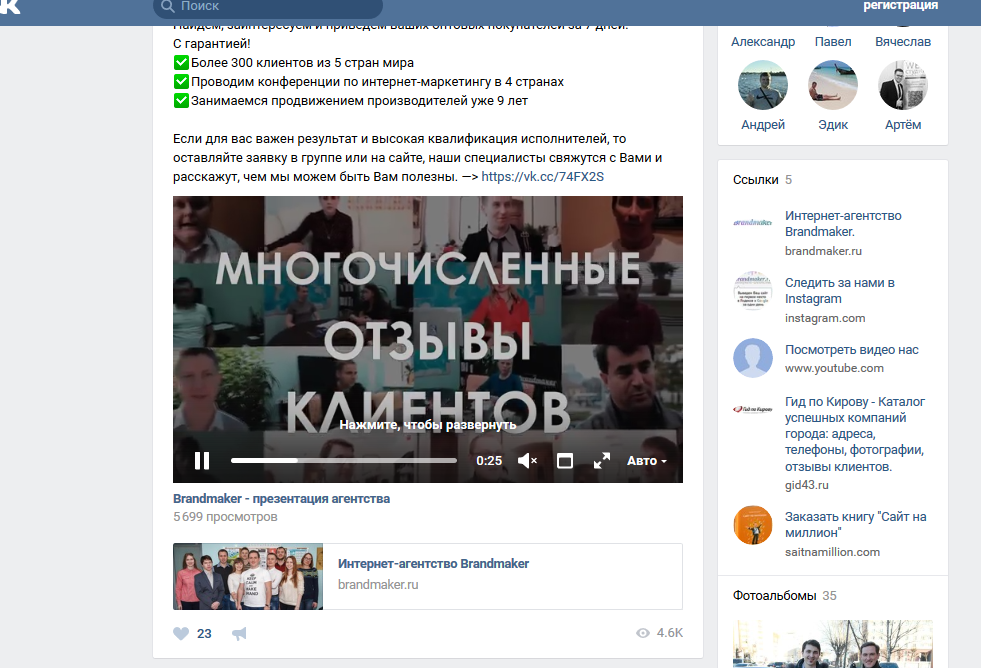
Task: Open the Интернет-агентство Brandmaker link card title
Action: click(x=434, y=564)
